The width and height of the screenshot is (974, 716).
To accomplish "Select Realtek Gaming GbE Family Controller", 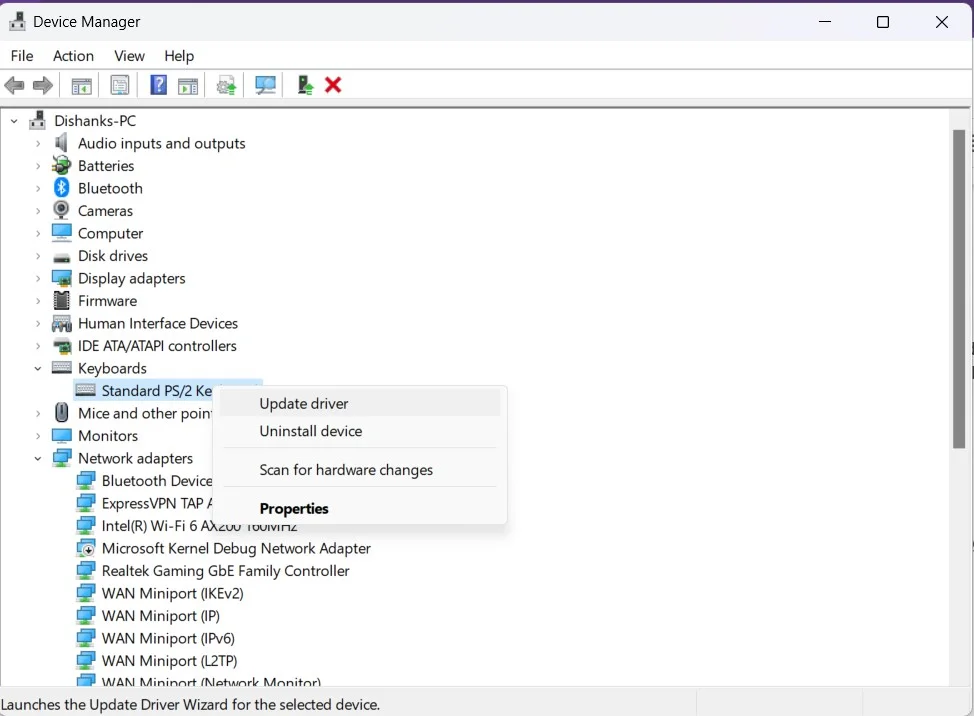I will pos(225,571).
